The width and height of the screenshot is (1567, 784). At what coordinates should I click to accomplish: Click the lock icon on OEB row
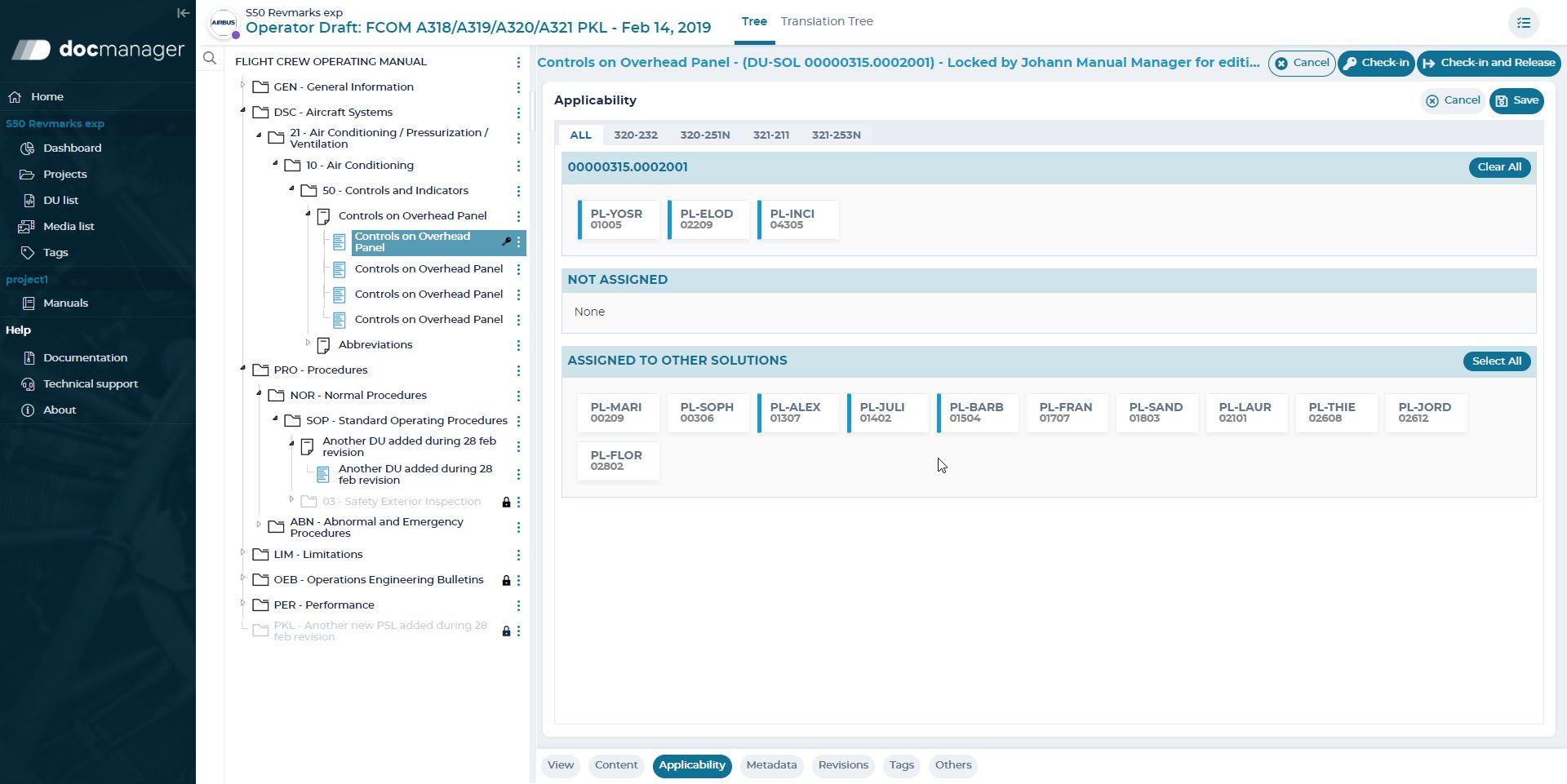point(506,580)
